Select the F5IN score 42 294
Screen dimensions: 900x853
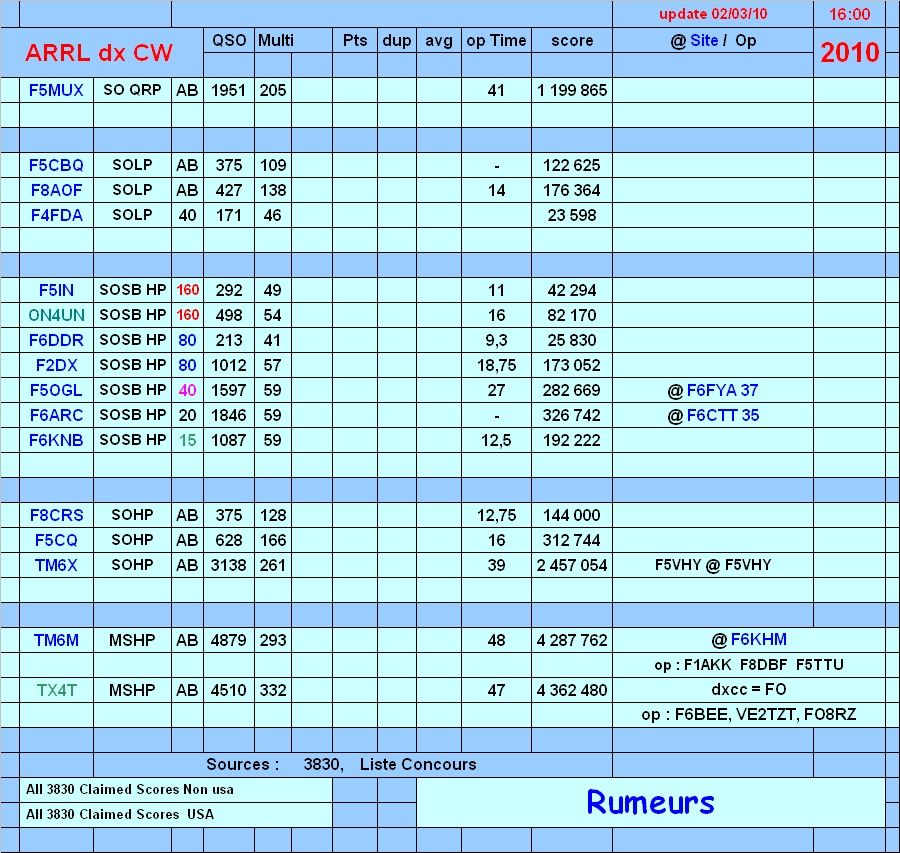pos(572,290)
